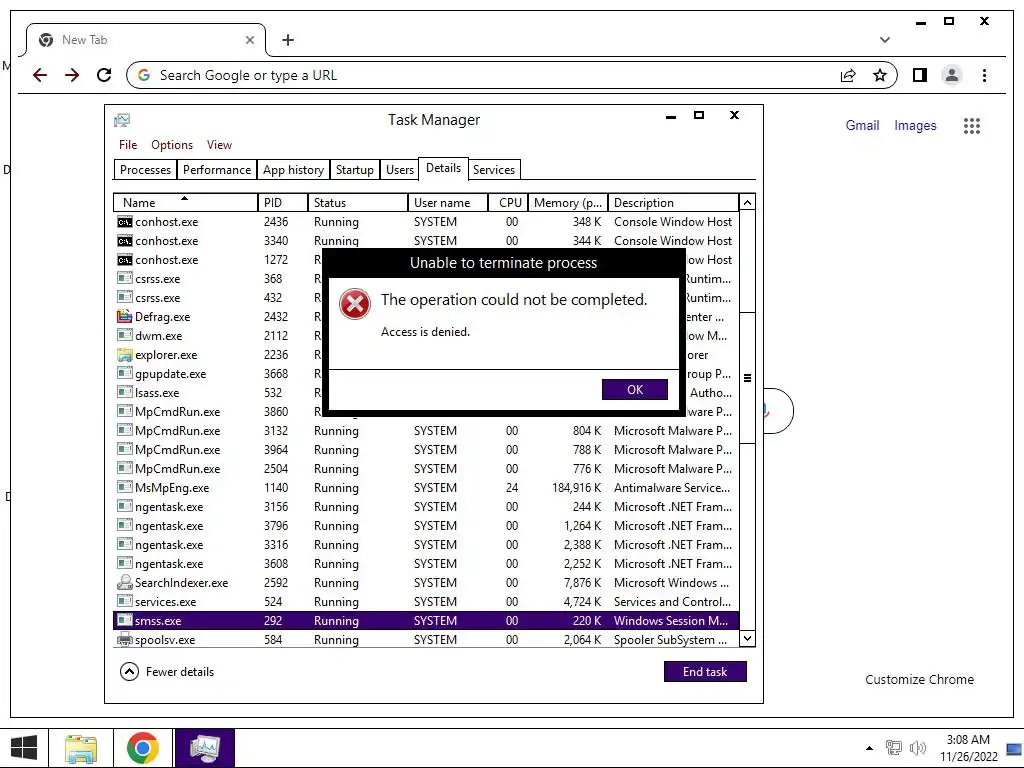Click the network tray icon
This screenshot has height=768, width=1024.
[x=893, y=748]
